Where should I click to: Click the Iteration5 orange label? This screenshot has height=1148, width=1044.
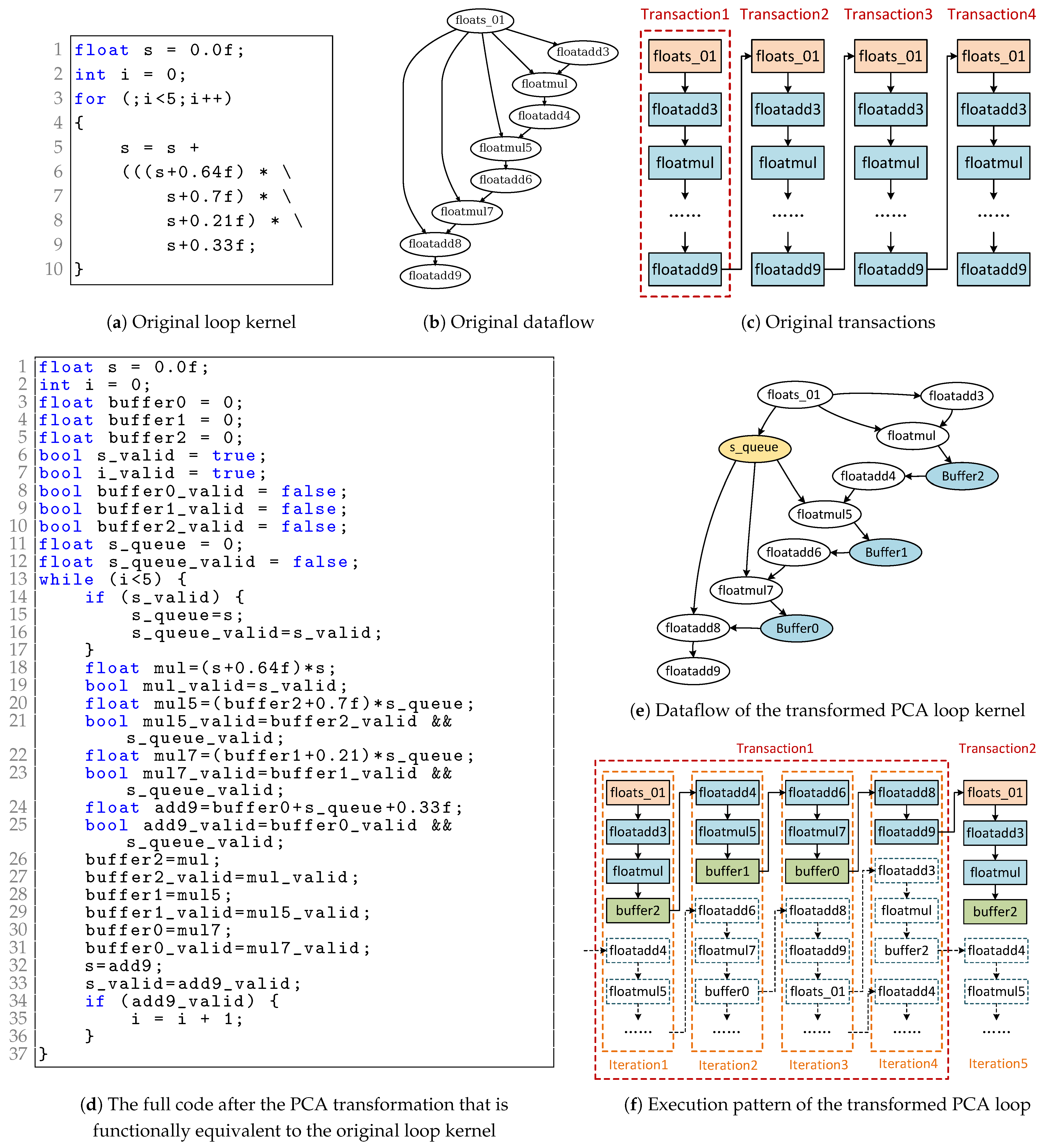click(998, 1064)
